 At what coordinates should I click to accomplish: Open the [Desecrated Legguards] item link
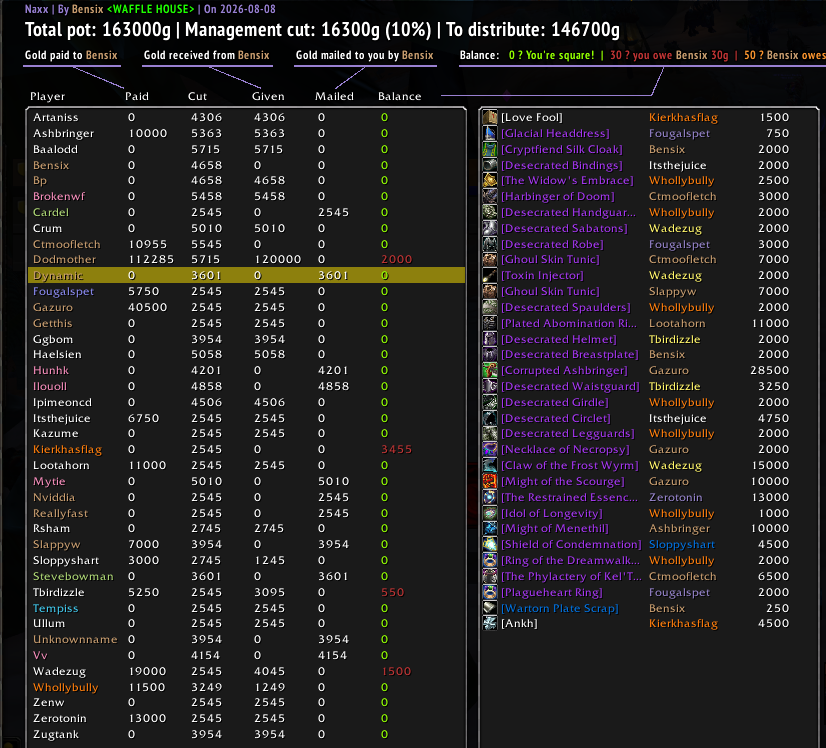coord(567,434)
